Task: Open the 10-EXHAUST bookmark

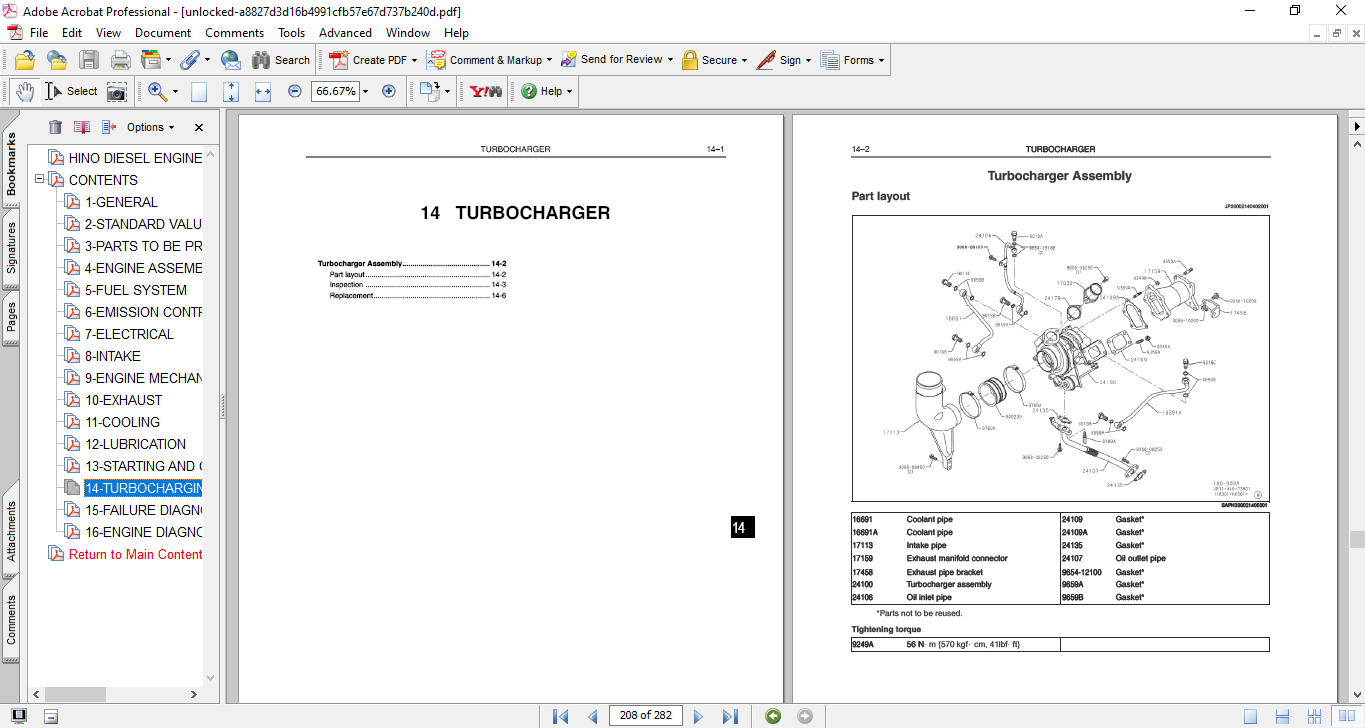Action: point(123,400)
